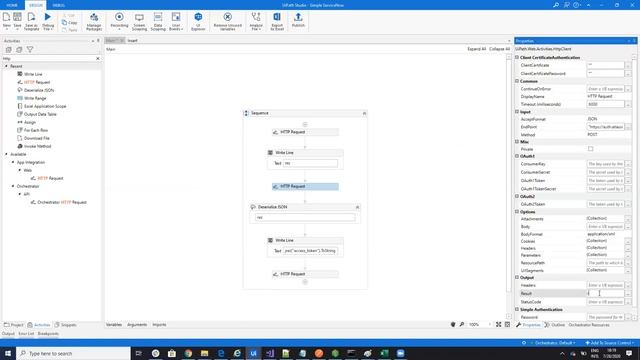This screenshot has width=640, height=360.
Task: Click Save as Template icon
Action: click(x=31, y=17)
